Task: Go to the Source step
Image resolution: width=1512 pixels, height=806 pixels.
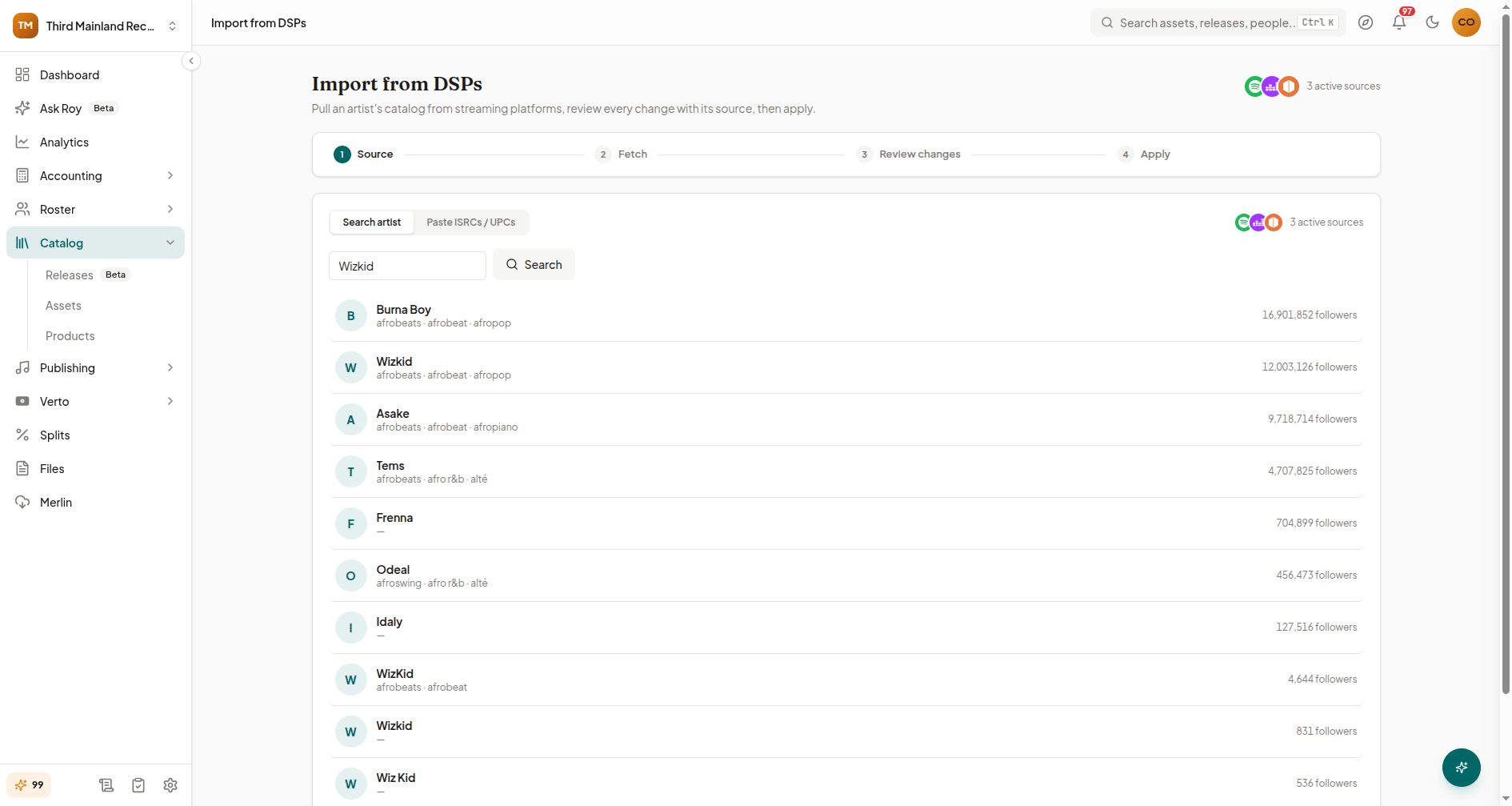Action: point(363,154)
